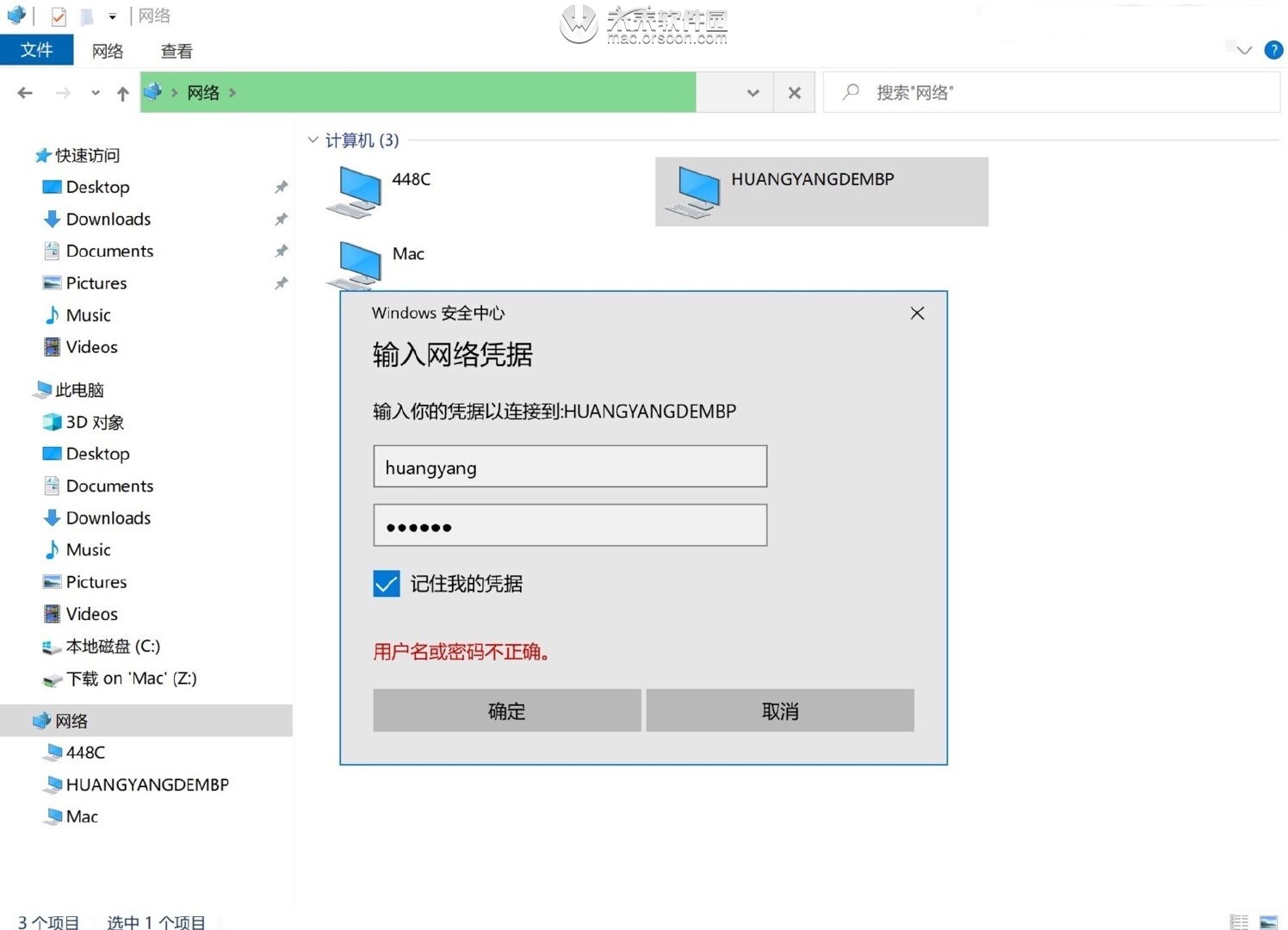Focus the 搜索"网络" search box

[x=1052, y=92]
